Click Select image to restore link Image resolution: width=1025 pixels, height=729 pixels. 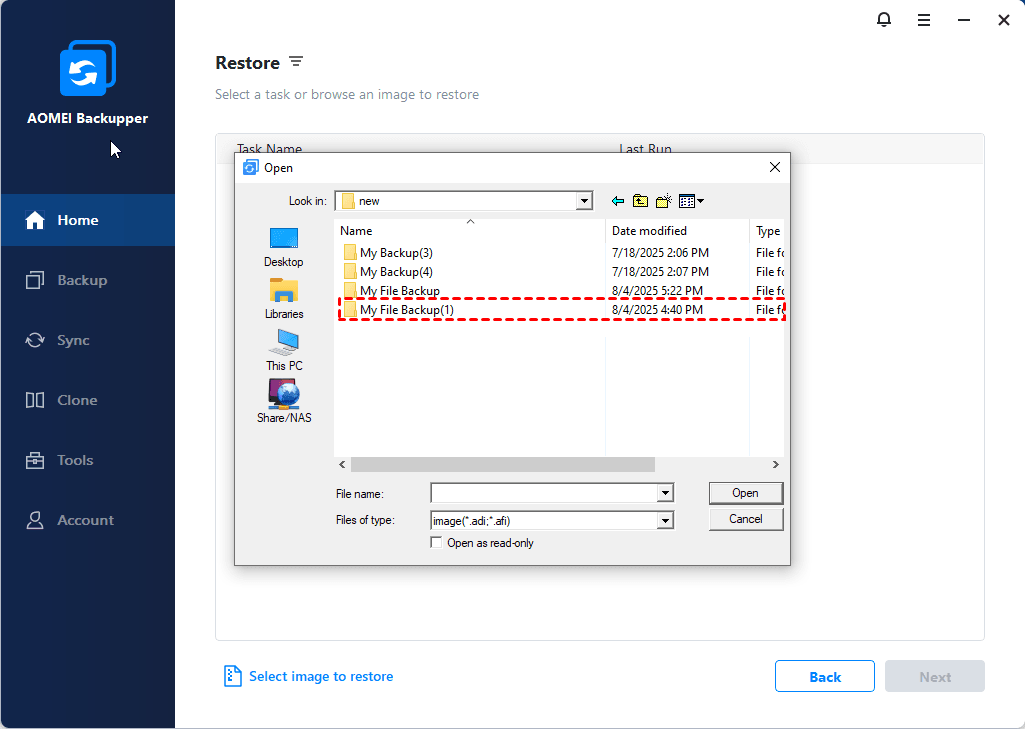click(x=321, y=677)
